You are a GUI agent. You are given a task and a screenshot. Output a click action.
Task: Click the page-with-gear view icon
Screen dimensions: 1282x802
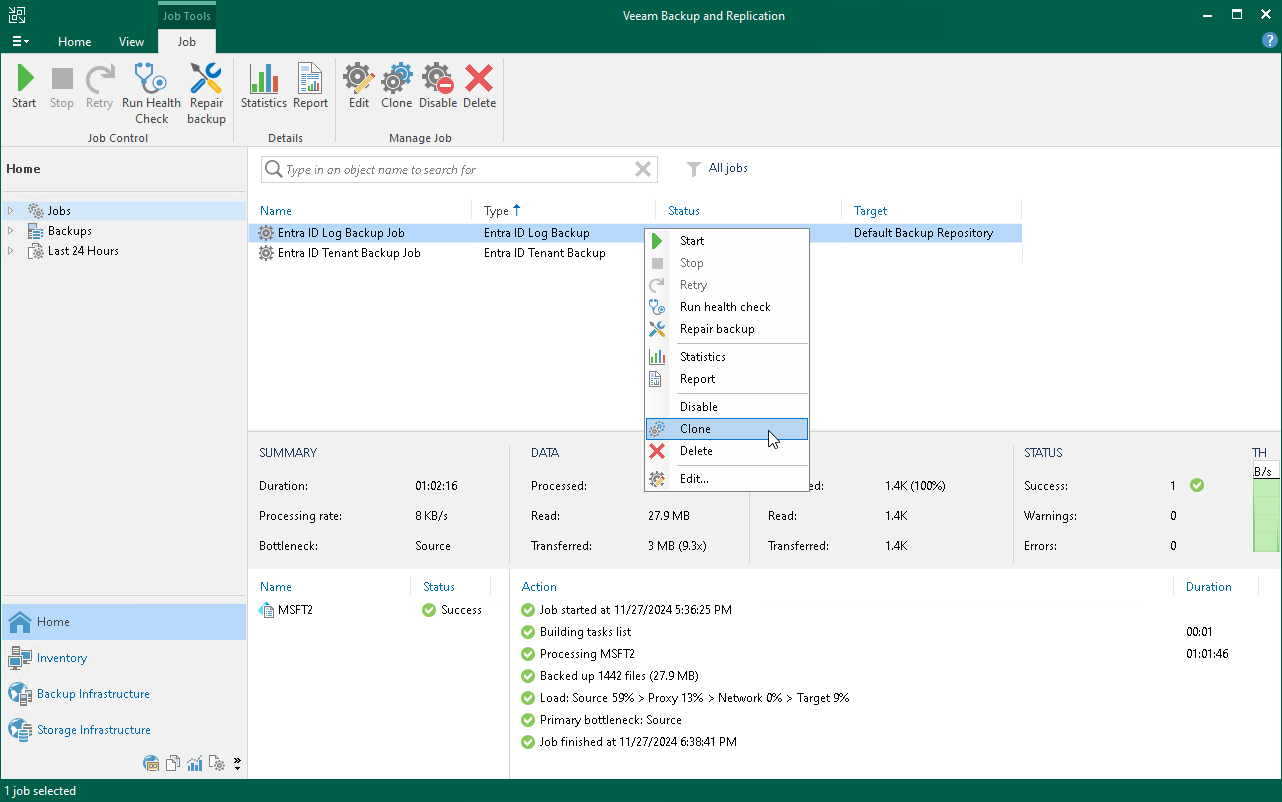(215, 764)
